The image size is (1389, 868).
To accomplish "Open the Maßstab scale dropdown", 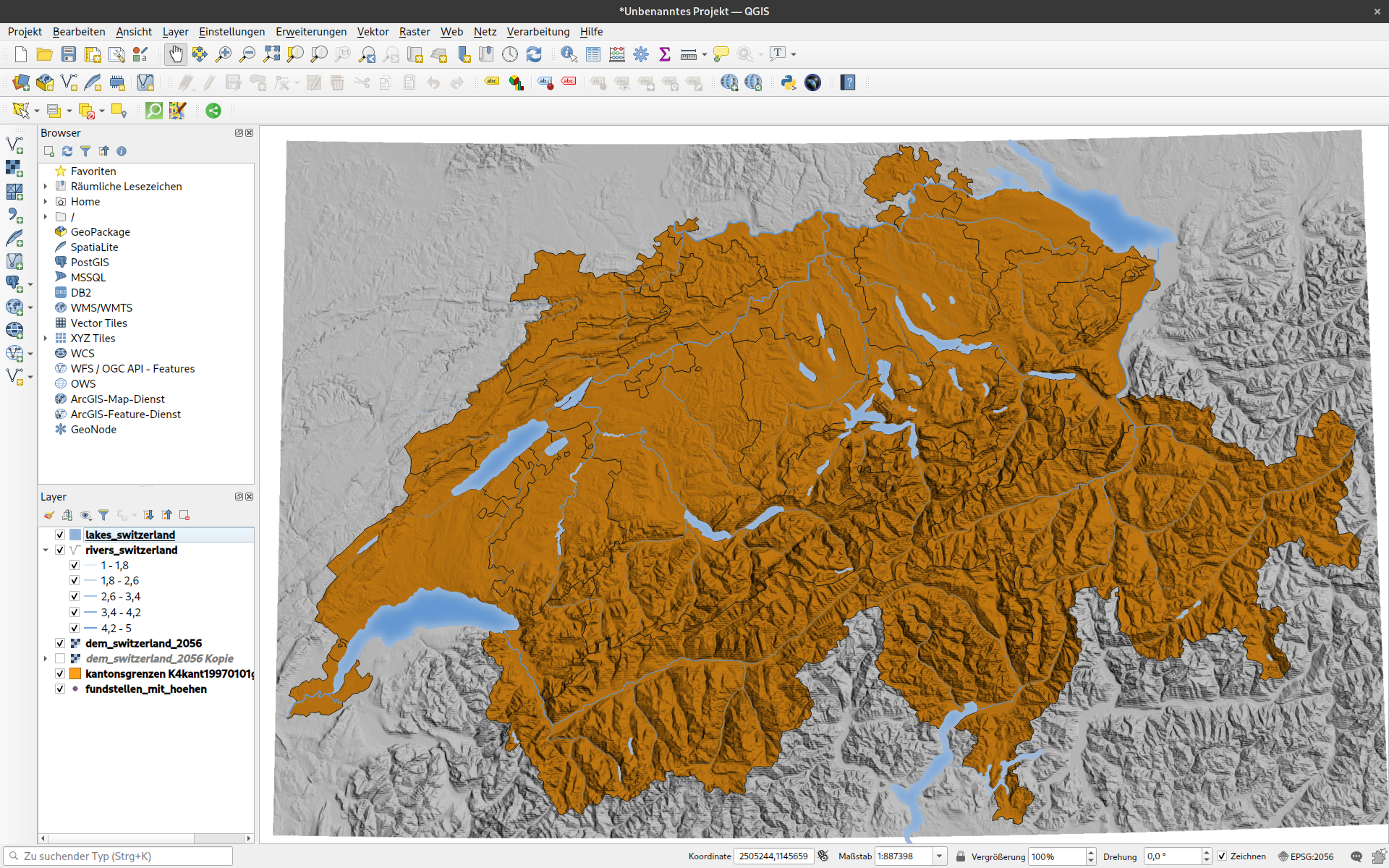I will 939,856.
